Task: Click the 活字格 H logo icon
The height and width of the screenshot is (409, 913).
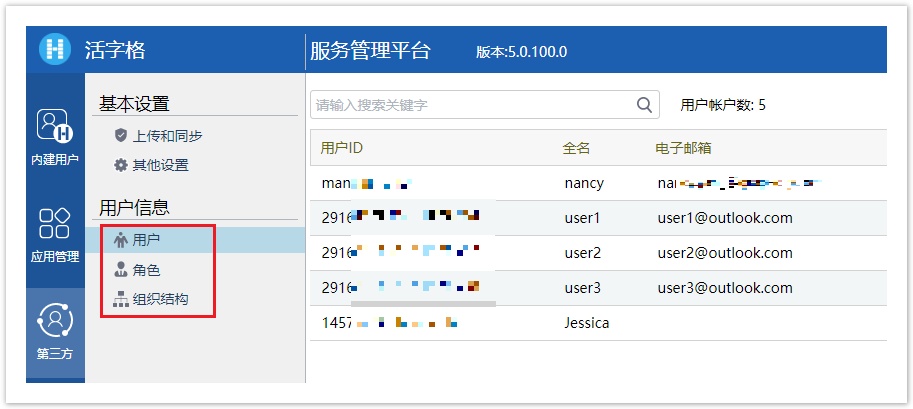Action: pyautogui.click(x=55, y=49)
